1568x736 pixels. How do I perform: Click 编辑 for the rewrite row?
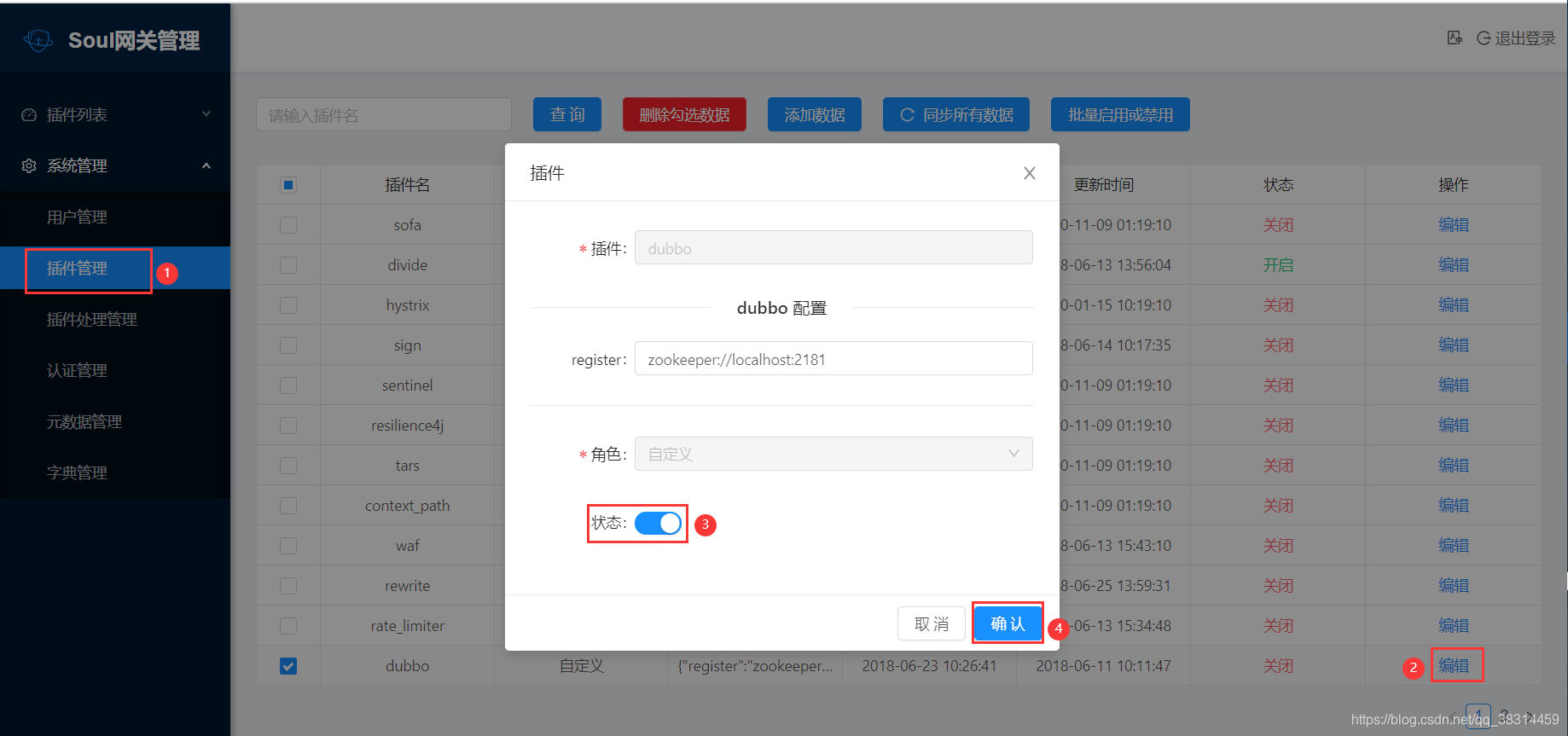coord(1454,586)
